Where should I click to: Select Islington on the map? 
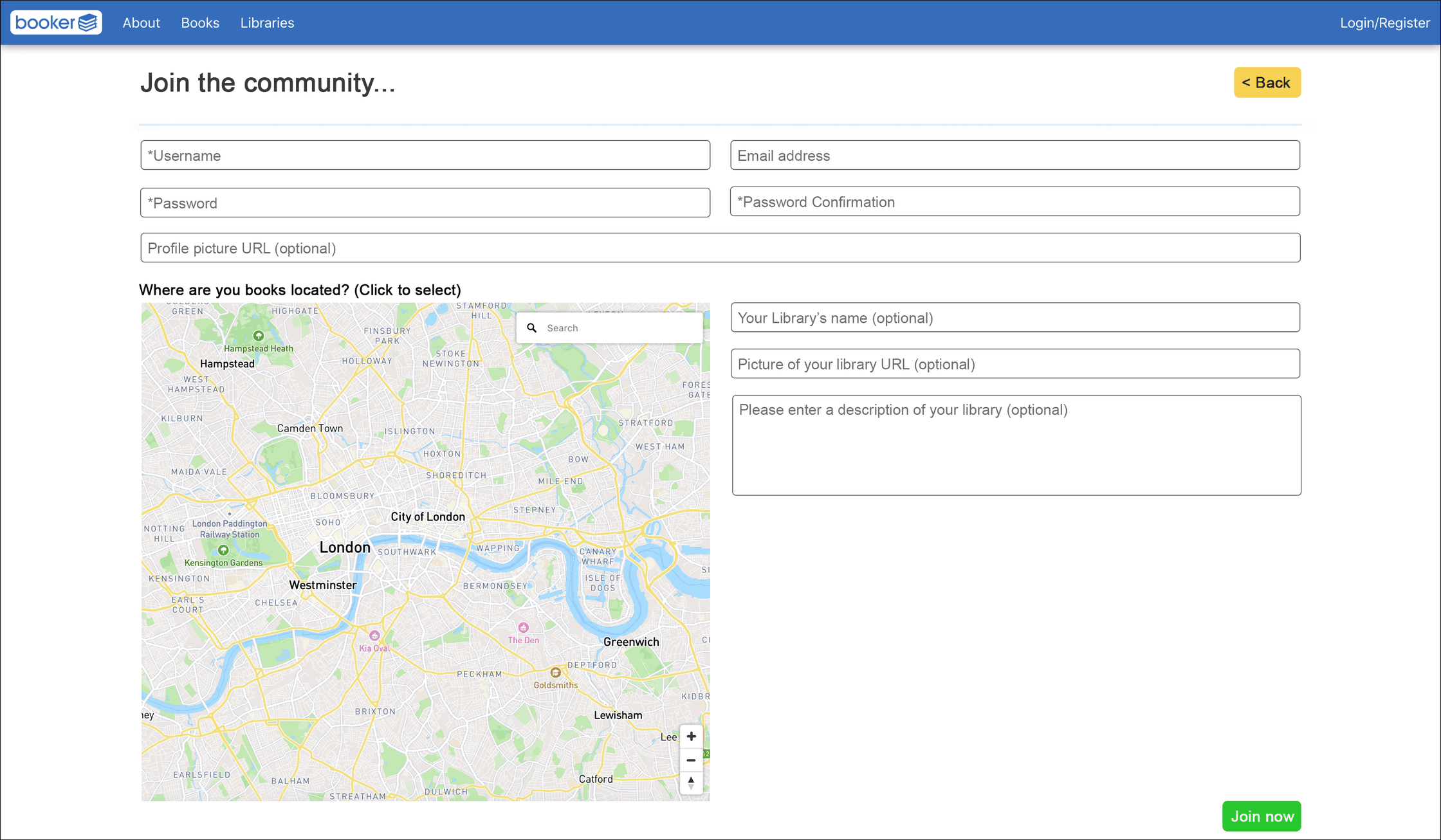coord(410,432)
